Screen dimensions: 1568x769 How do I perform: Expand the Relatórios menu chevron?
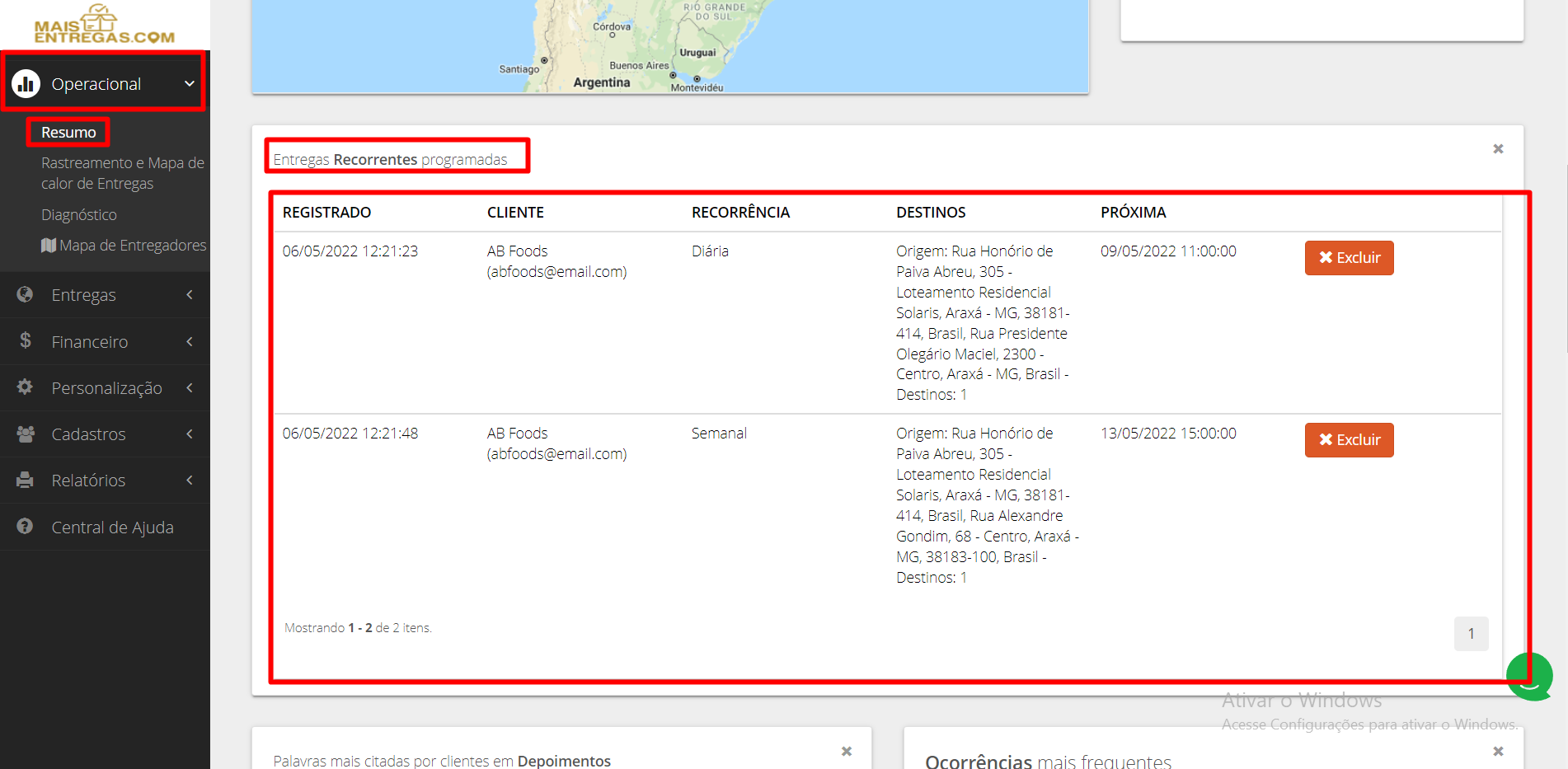pos(190,480)
